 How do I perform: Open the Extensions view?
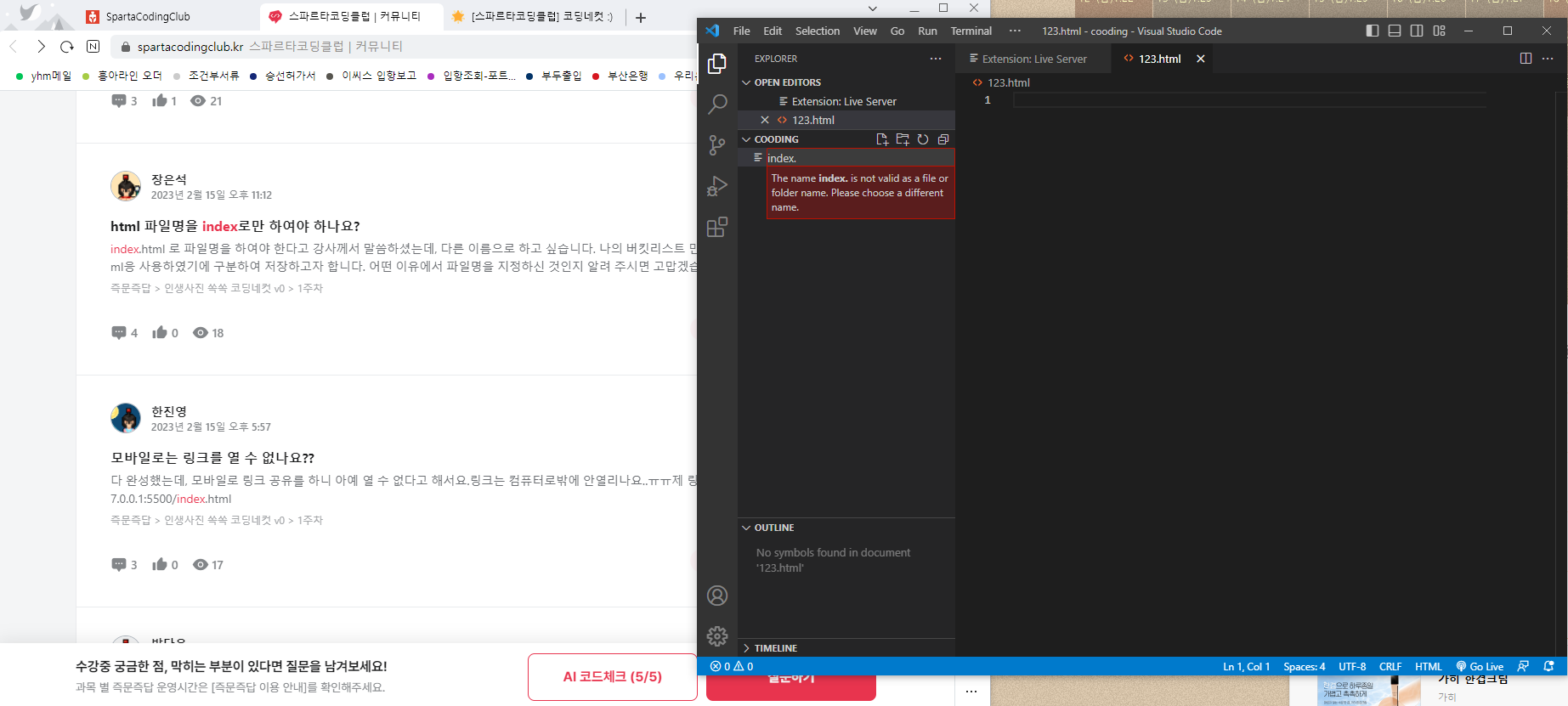click(717, 227)
